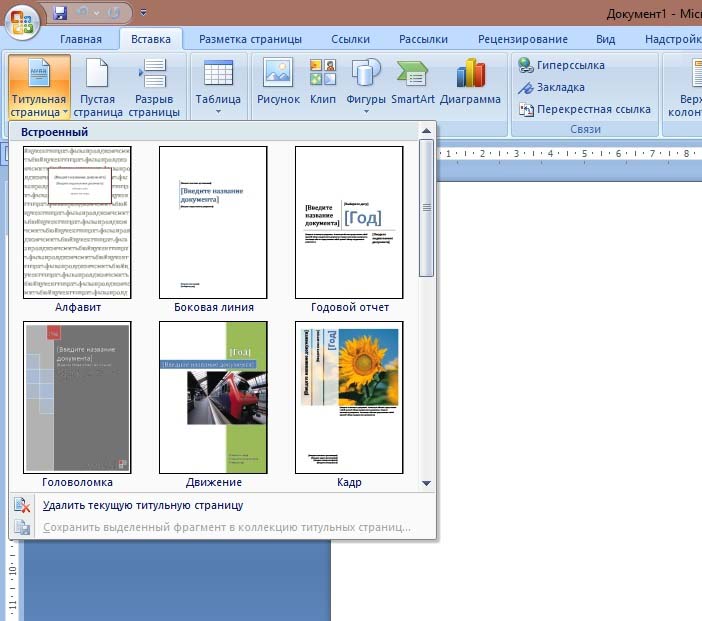Click the Документ1 title bar text
Screen dimensions: 702x621
pos(636,14)
